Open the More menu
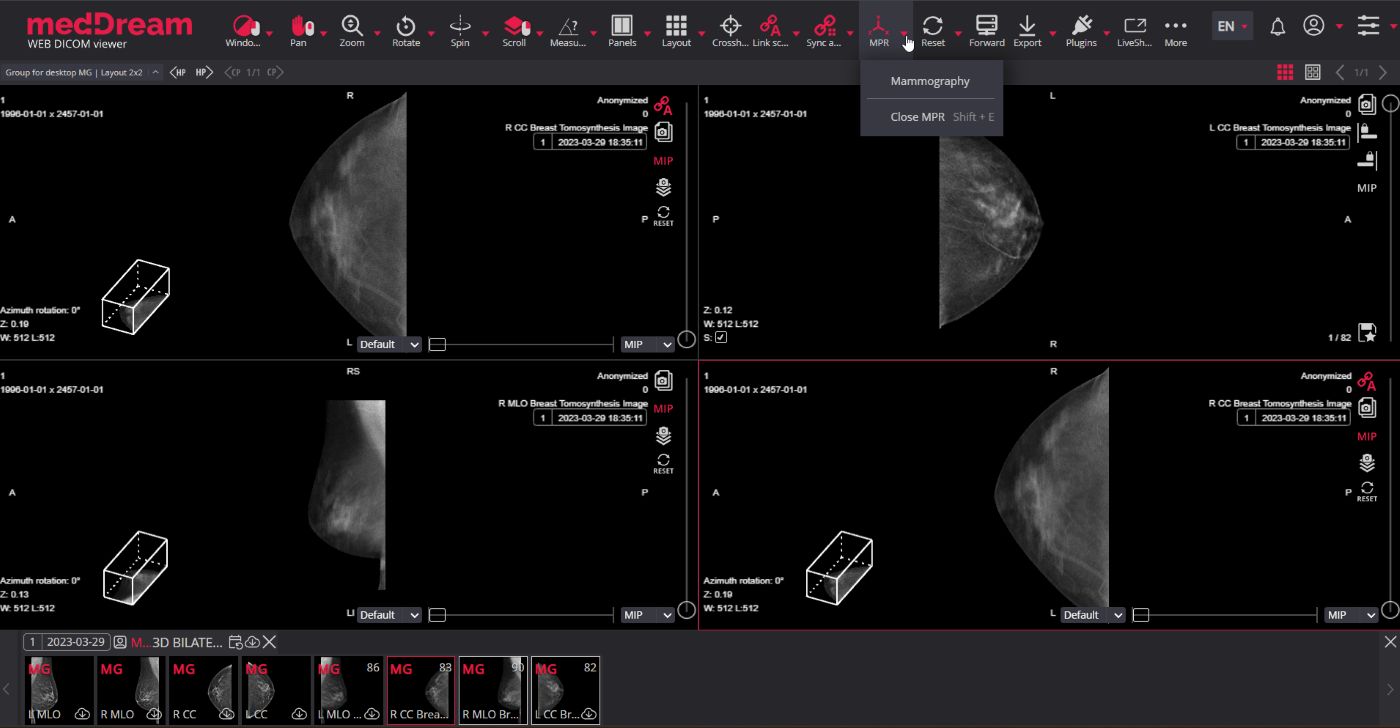The width and height of the screenshot is (1400, 728). click(x=1176, y=29)
